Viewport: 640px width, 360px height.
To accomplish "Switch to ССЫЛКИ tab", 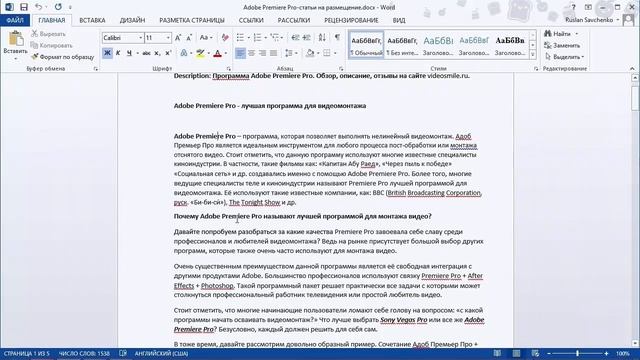I will coord(251,20).
